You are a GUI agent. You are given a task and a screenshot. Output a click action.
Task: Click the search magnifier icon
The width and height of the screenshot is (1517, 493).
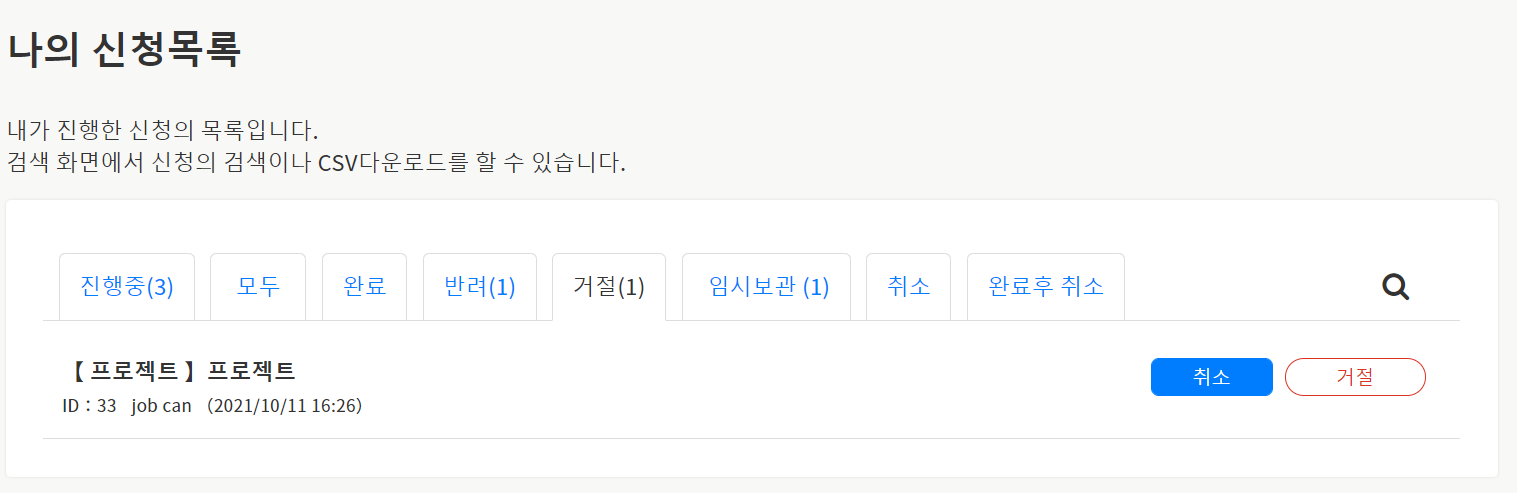click(x=1395, y=288)
